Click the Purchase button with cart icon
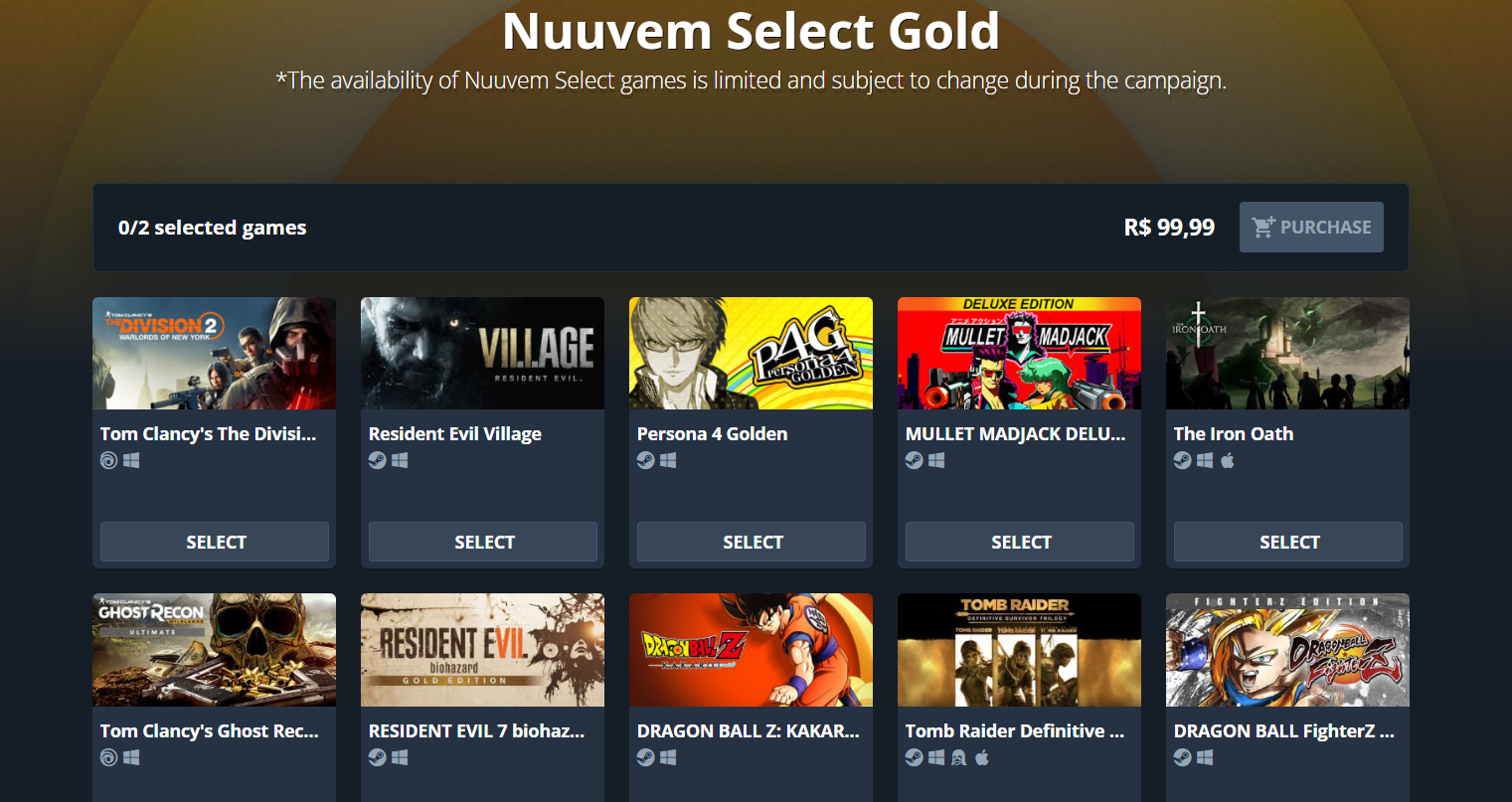The height and width of the screenshot is (802, 1512). 1311,228
